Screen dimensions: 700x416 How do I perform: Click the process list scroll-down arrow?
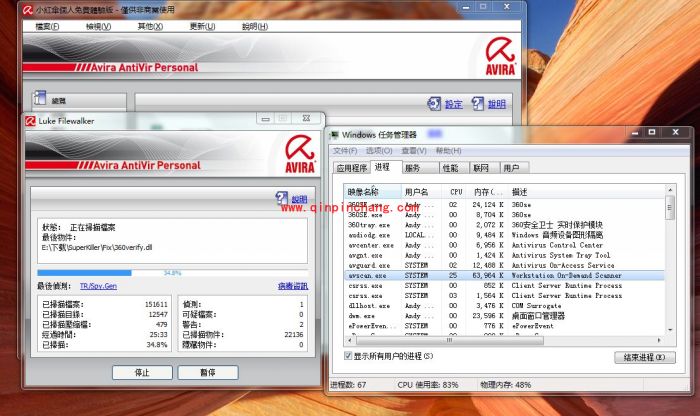click(x=670, y=330)
